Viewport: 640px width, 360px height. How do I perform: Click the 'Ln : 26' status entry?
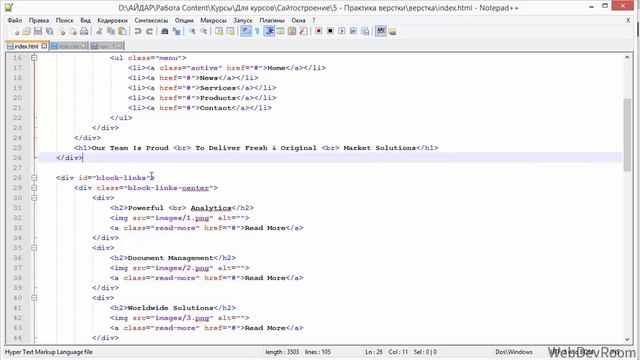coord(374,352)
